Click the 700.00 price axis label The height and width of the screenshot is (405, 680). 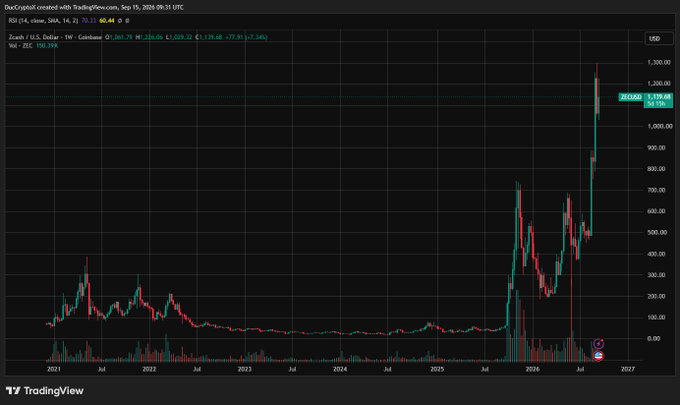[x=656, y=190]
